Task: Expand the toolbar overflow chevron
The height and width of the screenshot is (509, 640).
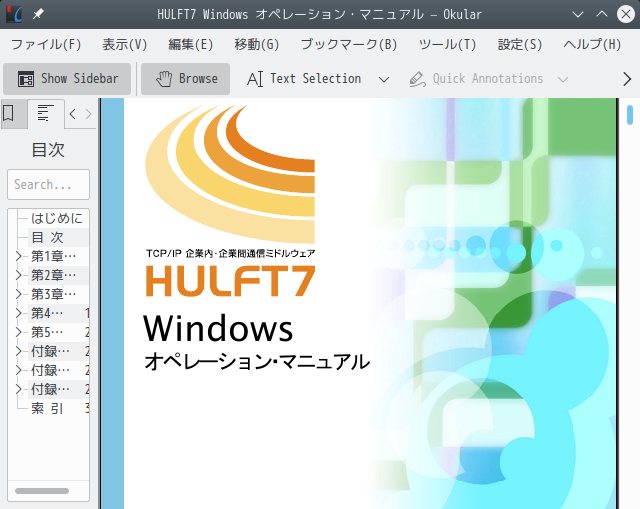Action: point(627,79)
